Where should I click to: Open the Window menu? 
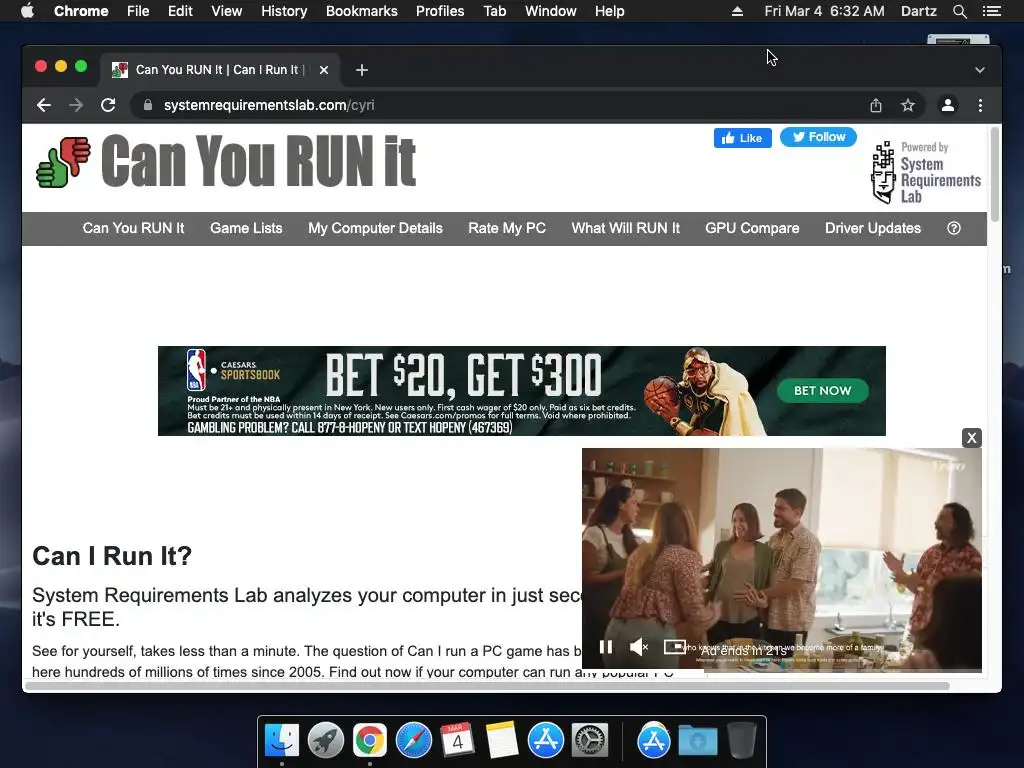pyautogui.click(x=551, y=11)
